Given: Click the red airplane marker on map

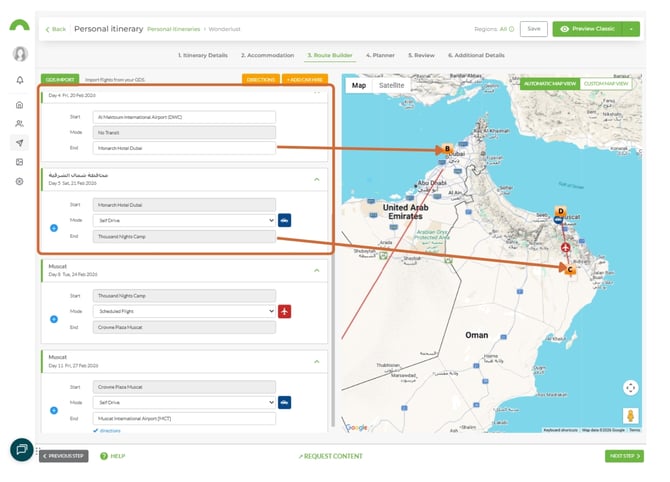Looking at the screenshot, I should click(x=565, y=247).
